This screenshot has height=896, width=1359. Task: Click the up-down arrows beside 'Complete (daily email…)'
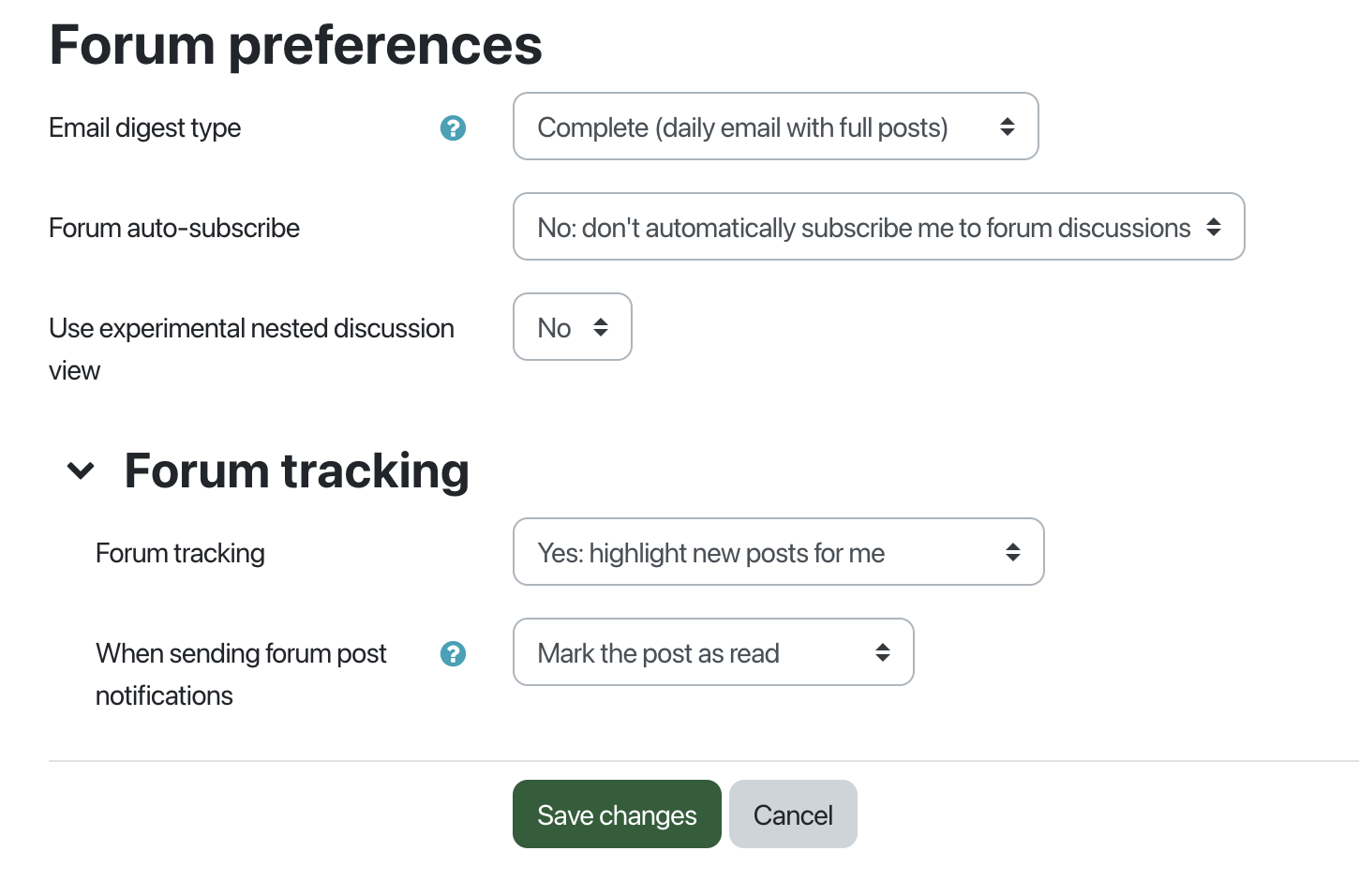1008,127
